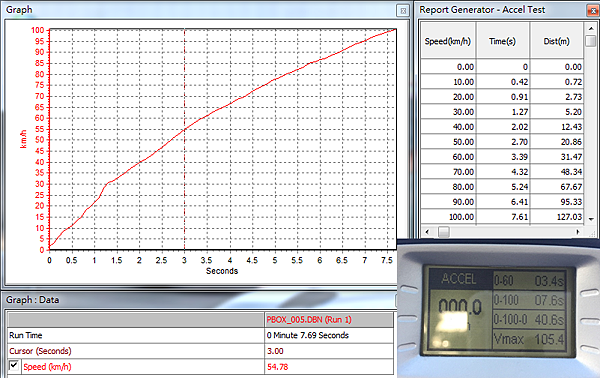Viewport: 600px width, 378px height.
Task: Select the Time(s) column header
Action: click(x=502, y=41)
